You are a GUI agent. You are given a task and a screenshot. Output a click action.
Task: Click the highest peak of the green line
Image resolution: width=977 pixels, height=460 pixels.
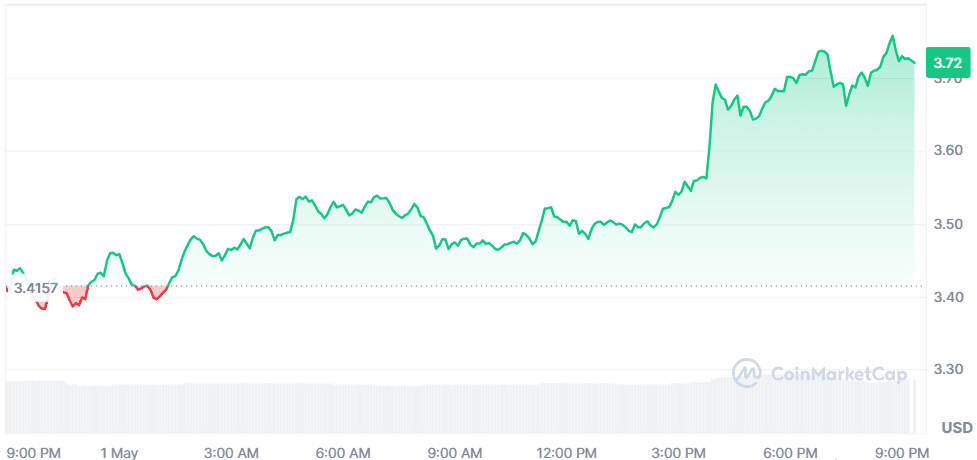coord(892,37)
